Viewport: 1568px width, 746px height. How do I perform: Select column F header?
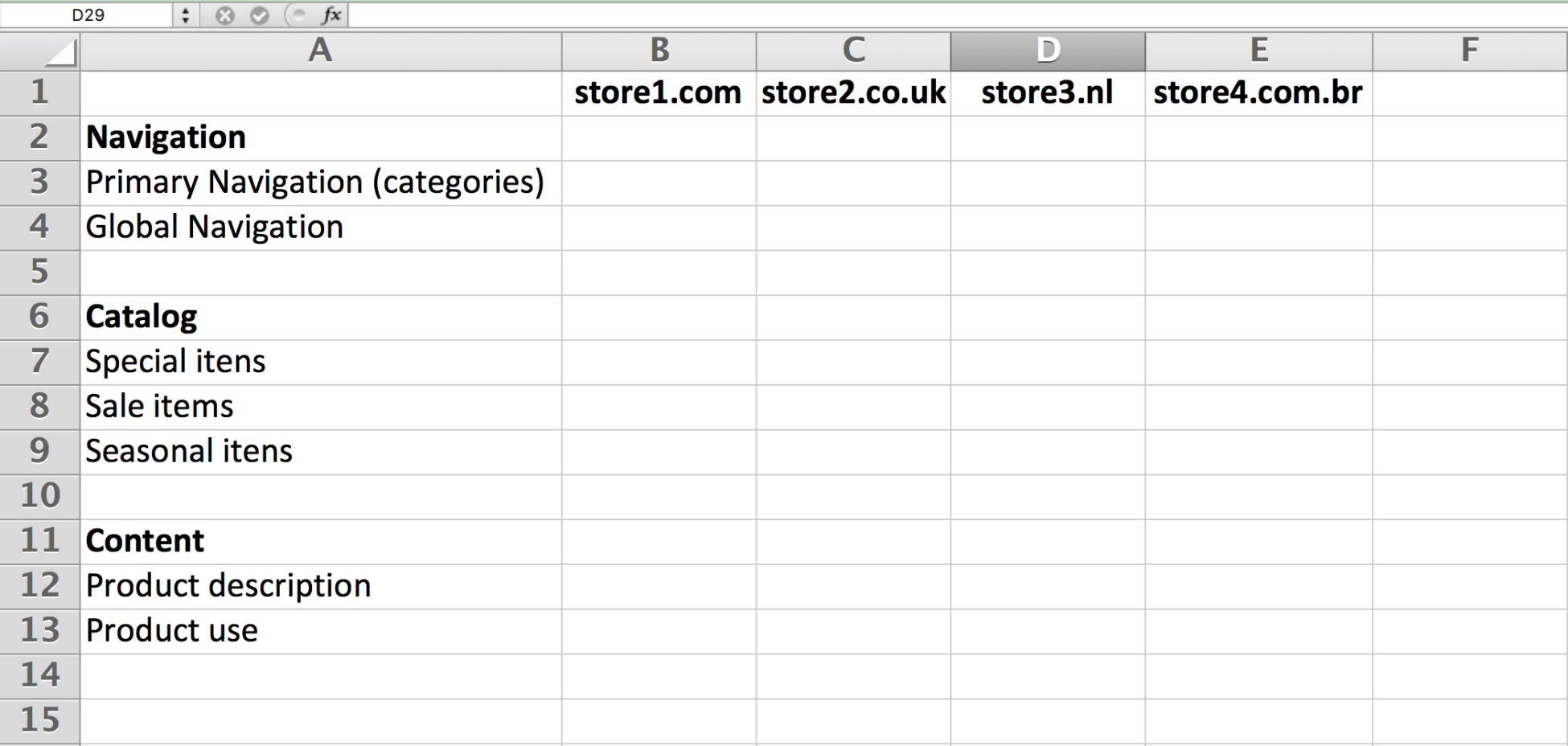pyautogui.click(x=1469, y=51)
